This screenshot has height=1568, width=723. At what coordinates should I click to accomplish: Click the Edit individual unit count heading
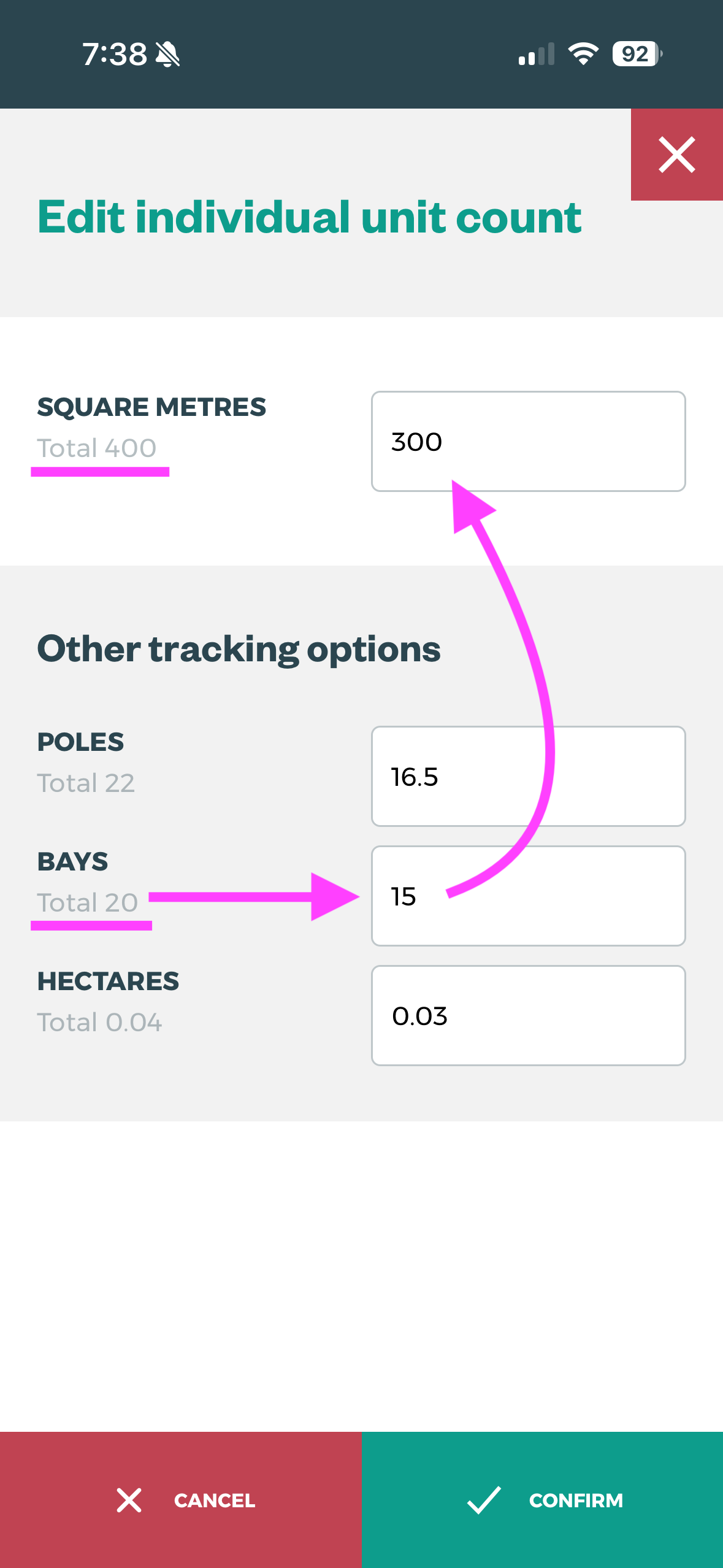(x=310, y=217)
